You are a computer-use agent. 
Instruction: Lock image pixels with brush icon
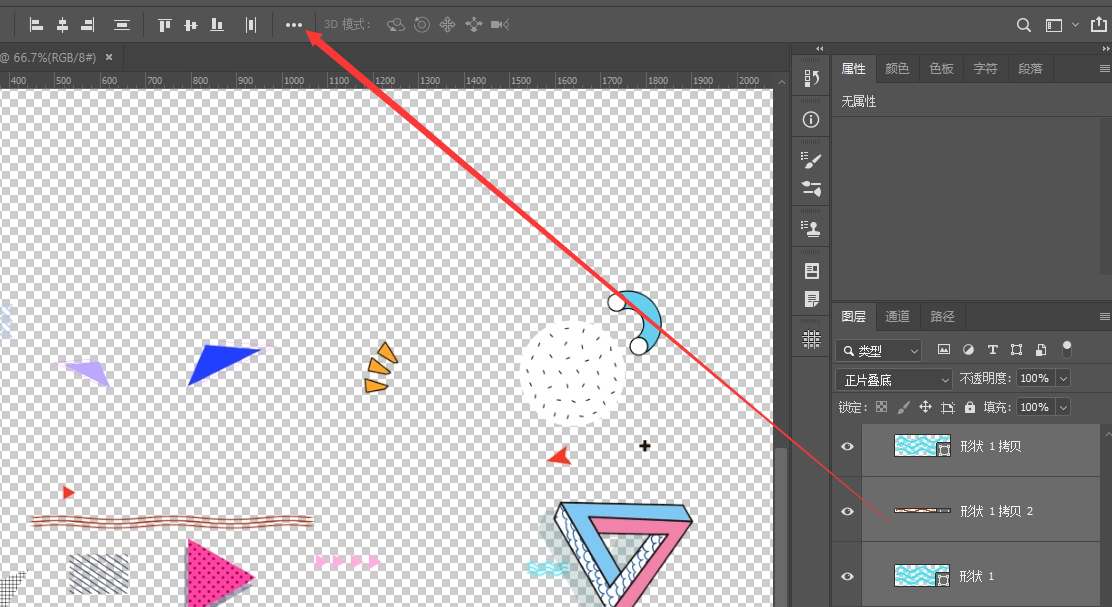coord(904,407)
